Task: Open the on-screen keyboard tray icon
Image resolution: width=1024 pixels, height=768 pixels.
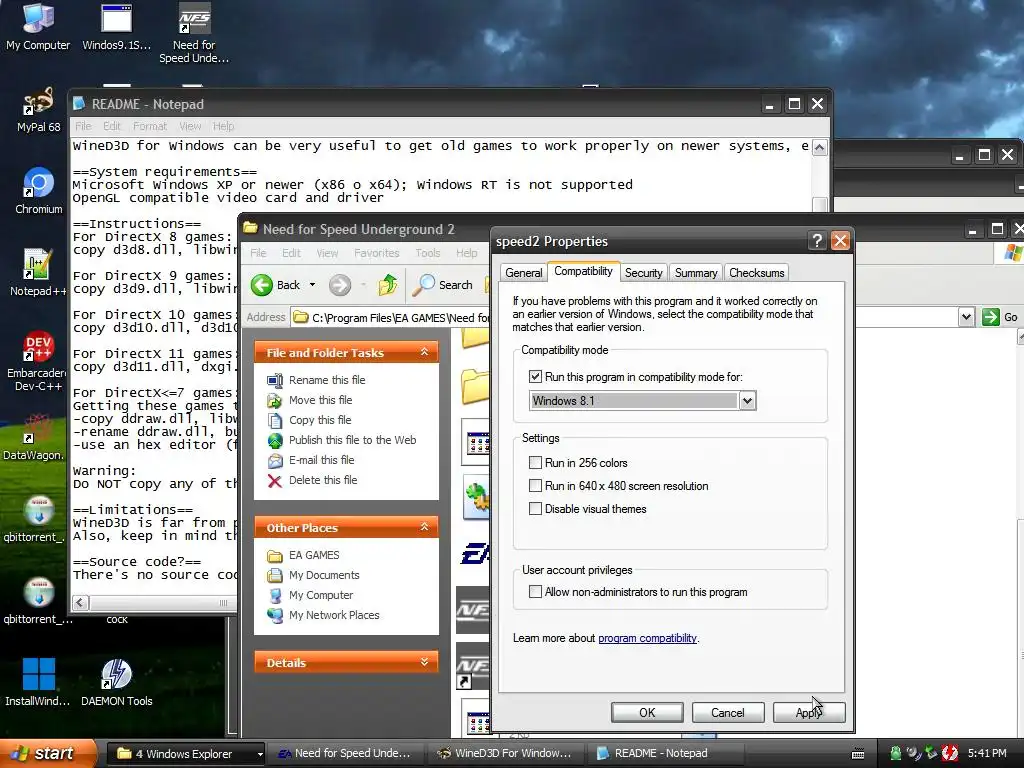Action: (x=858, y=754)
